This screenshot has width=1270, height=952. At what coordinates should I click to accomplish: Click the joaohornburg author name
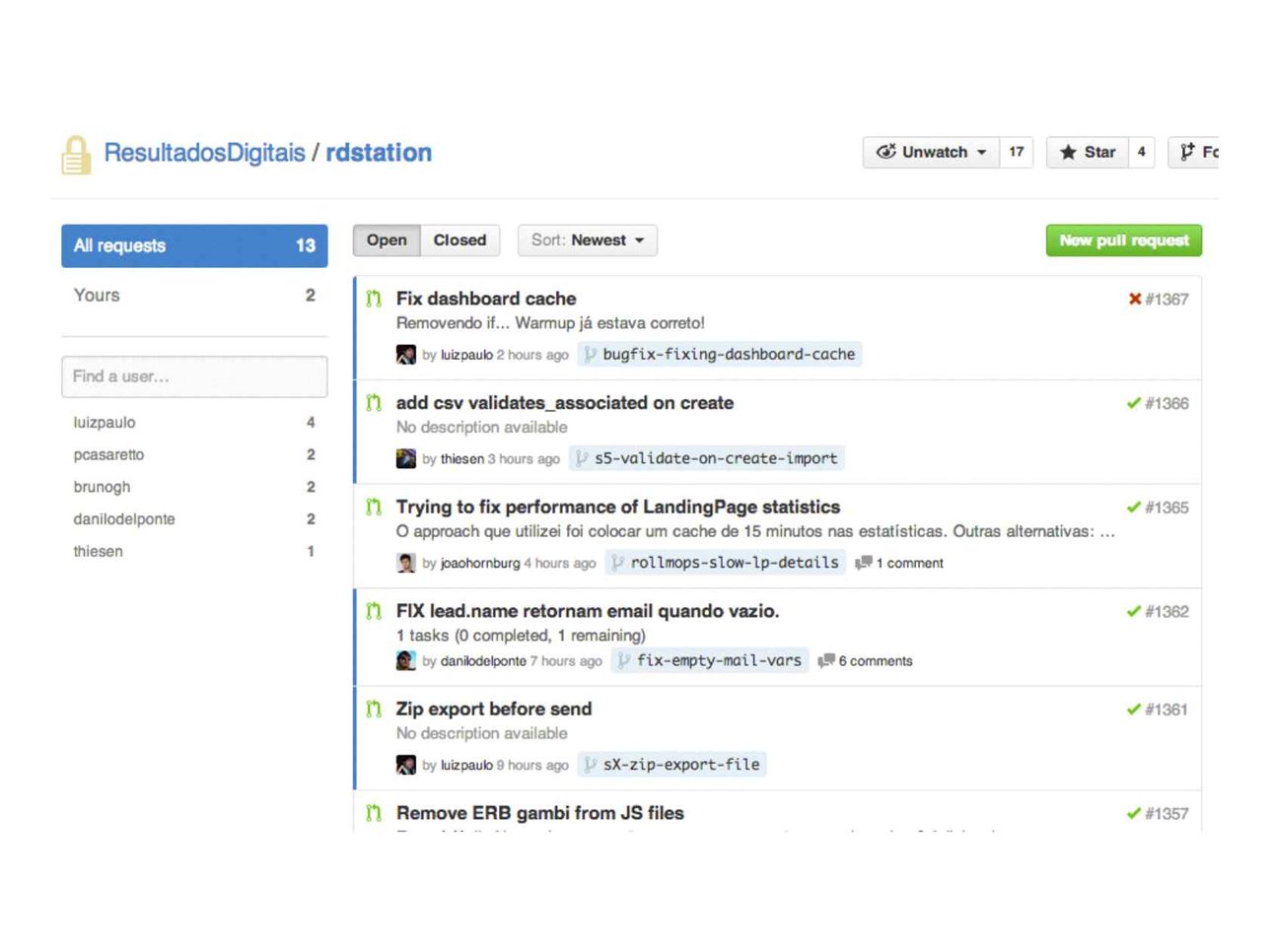(x=480, y=564)
